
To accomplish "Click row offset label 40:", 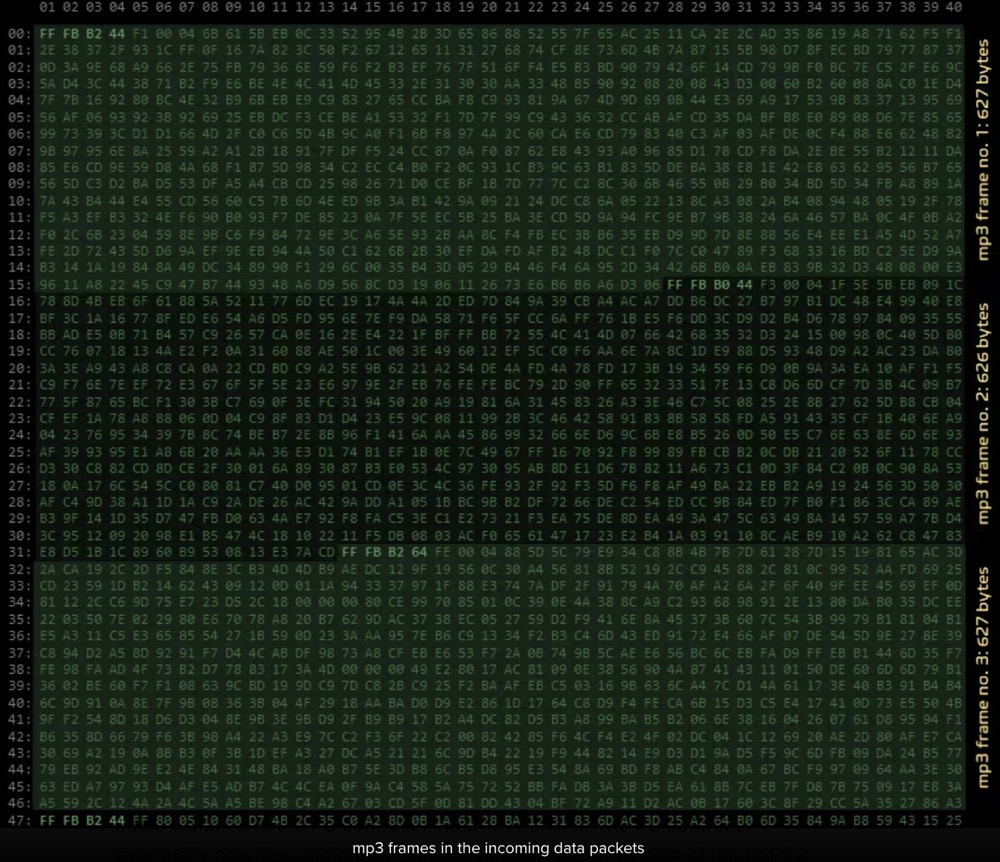I will click(x=17, y=702).
